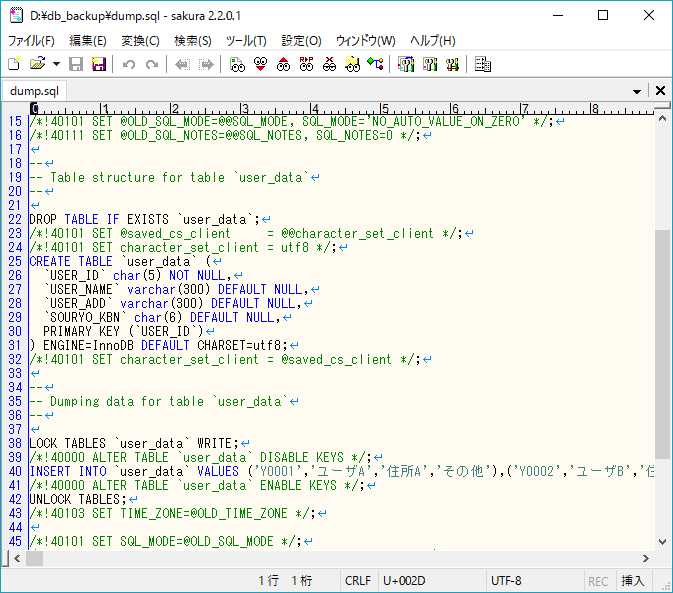This screenshot has width=673, height=593.
Task: Click the UTF-8 encoding status entry
Action: pos(506,581)
